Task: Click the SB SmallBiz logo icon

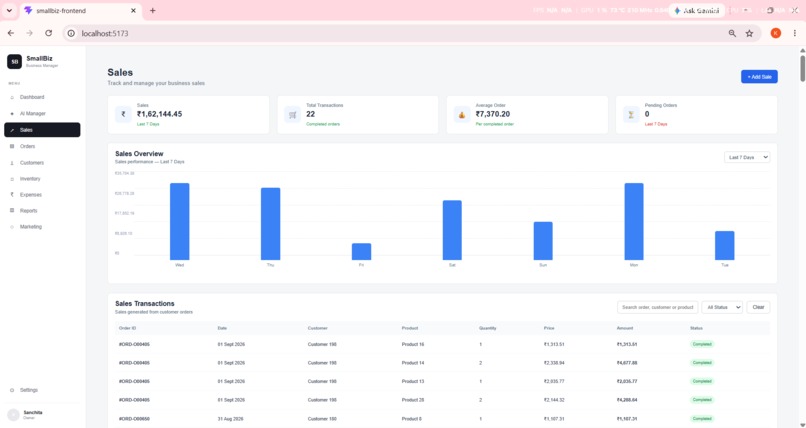Action: [14, 62]
